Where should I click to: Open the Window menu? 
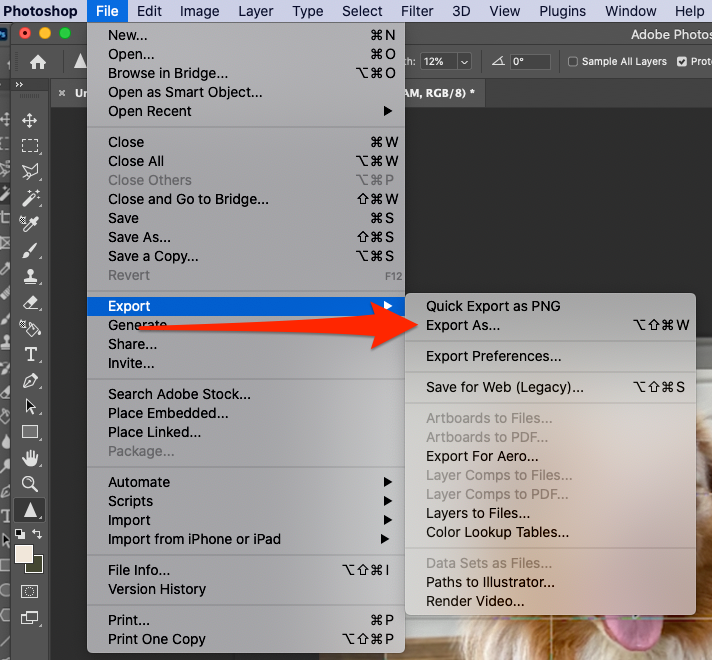pos(630,11)
